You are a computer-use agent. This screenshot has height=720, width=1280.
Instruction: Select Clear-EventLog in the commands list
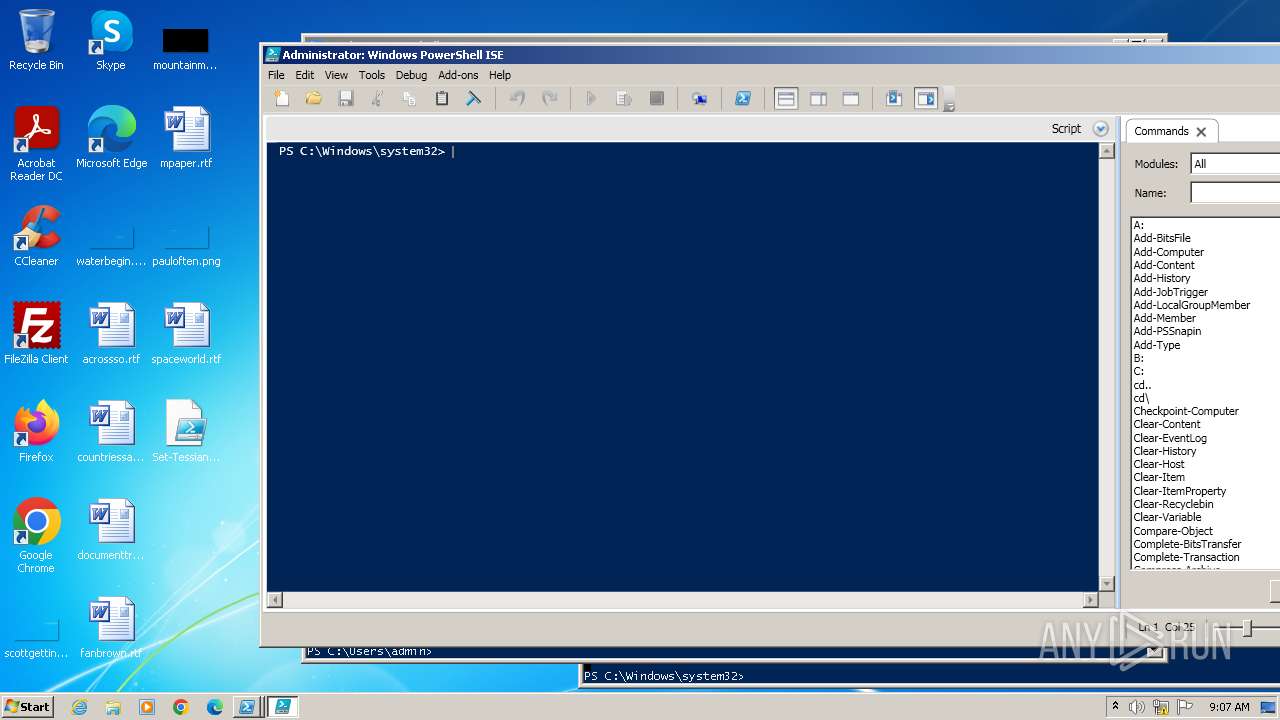pos(1170,438)
